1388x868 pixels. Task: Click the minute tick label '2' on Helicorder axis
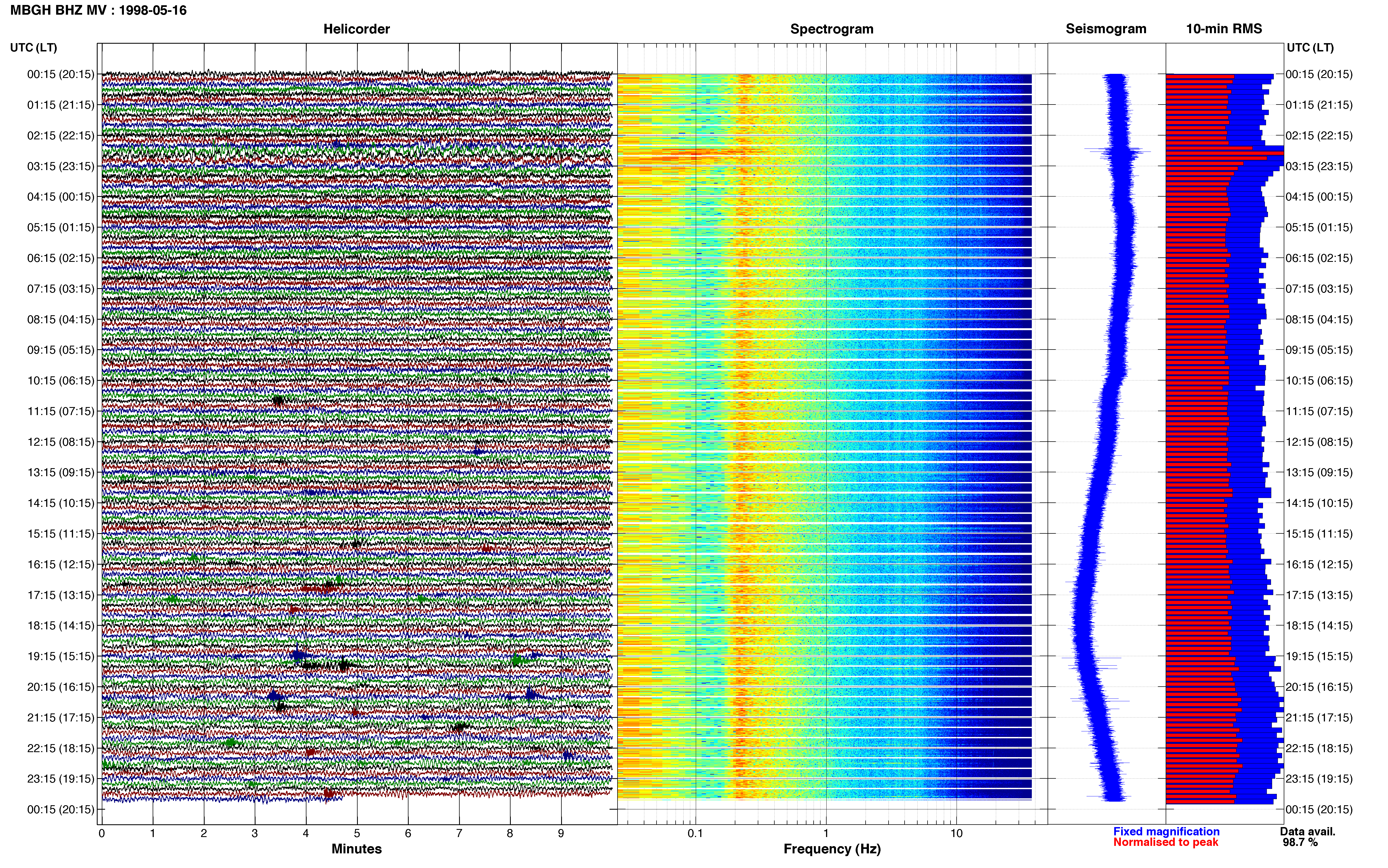pos(204,833)
